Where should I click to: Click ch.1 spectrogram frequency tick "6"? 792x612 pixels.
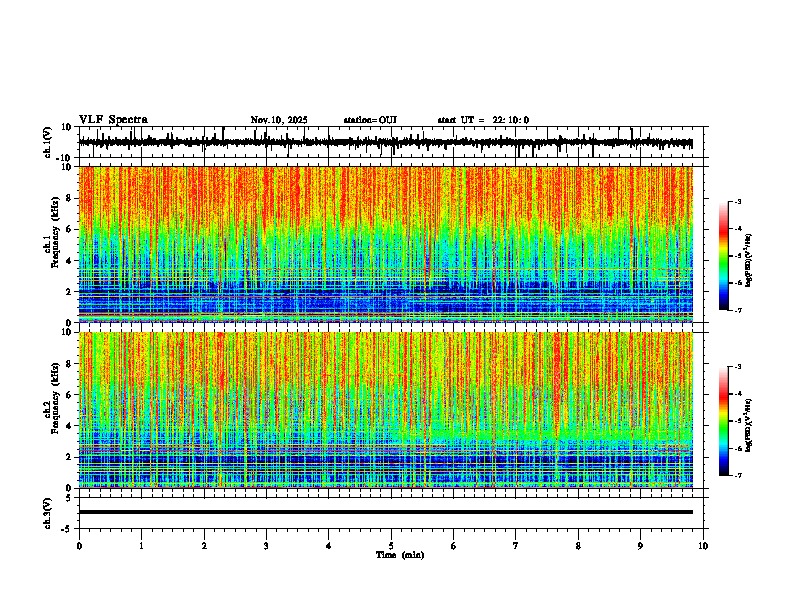click(70, 229)
